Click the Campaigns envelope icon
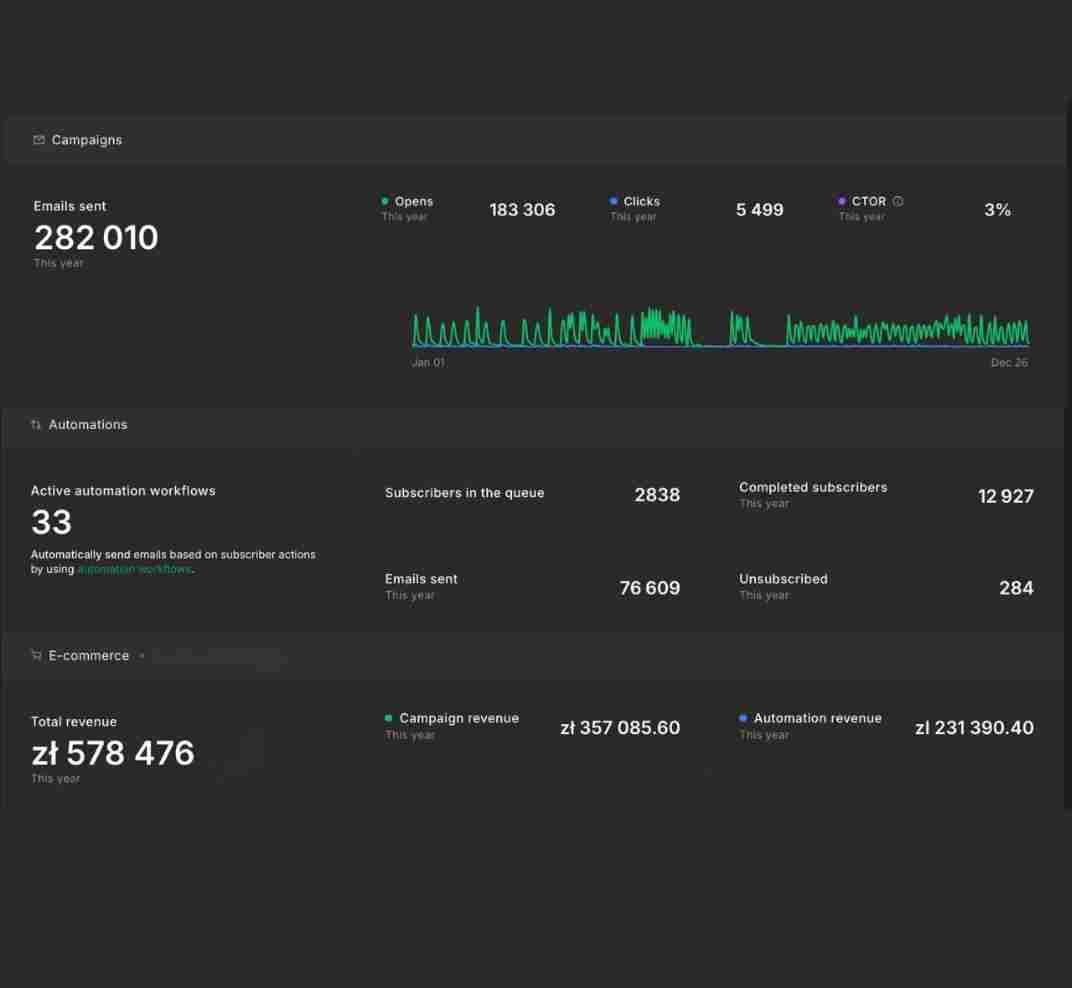This screenshot has width=1072, height=988. tap(39, 139)
